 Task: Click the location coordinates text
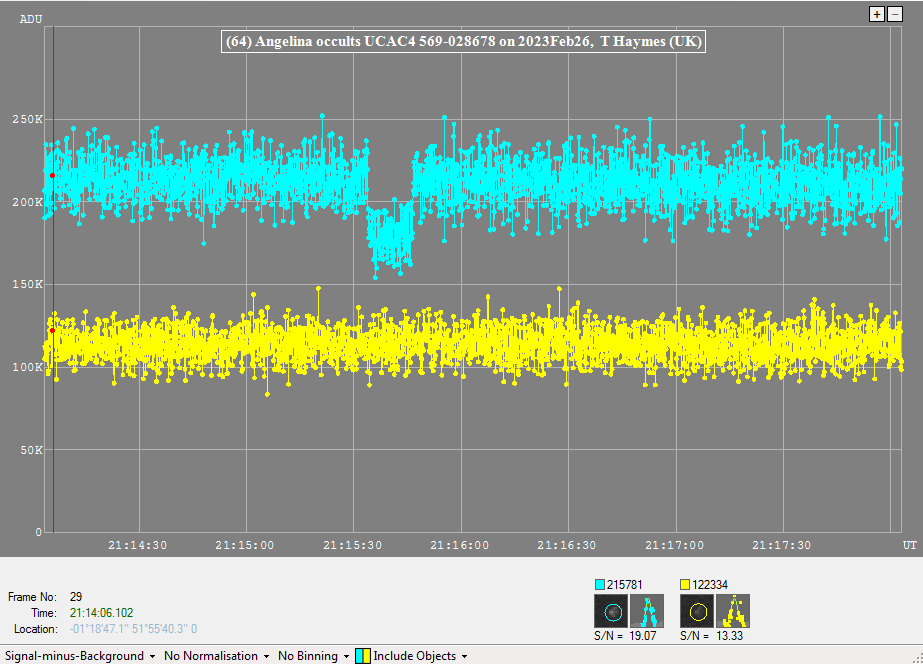pos(133,629)
